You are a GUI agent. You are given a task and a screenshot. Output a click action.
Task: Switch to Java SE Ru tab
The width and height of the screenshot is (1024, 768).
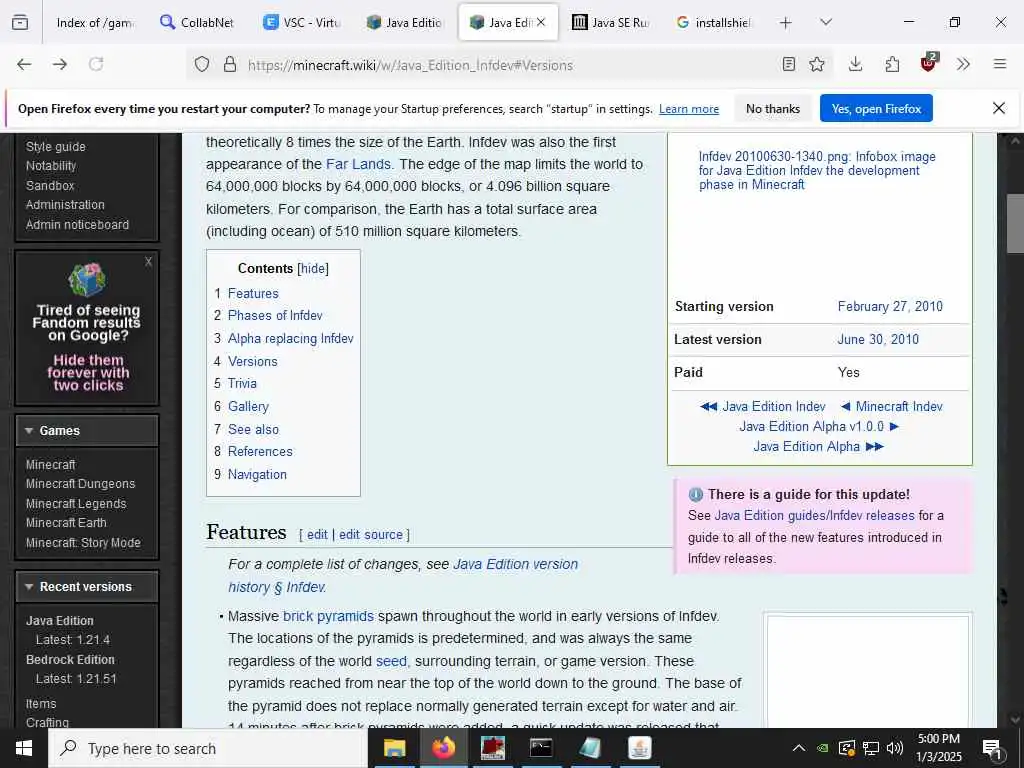[x=610, y=22]
